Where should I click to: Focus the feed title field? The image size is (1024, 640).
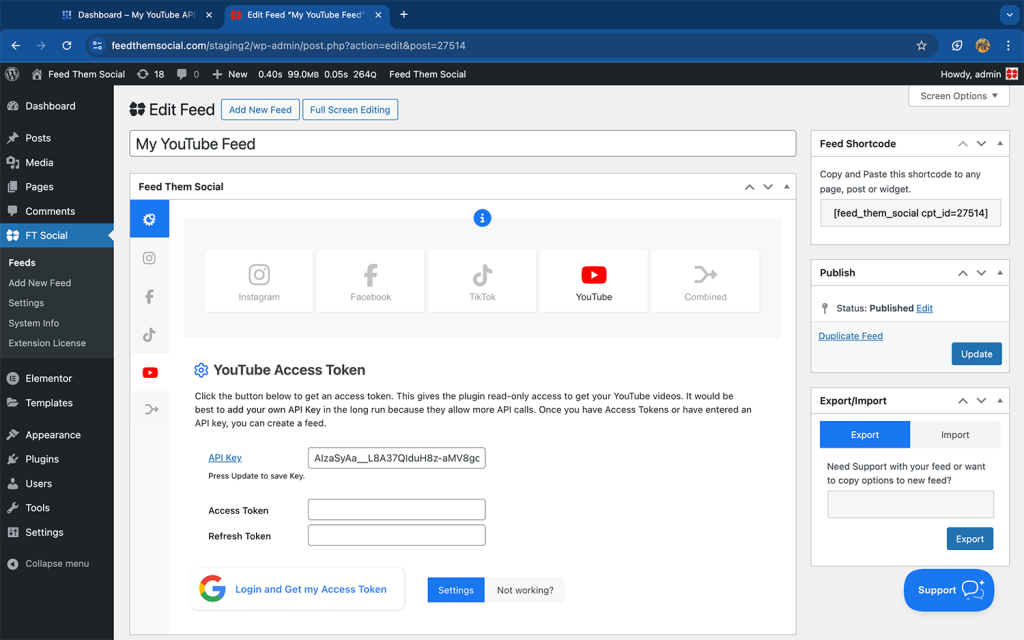coord(462,144)
